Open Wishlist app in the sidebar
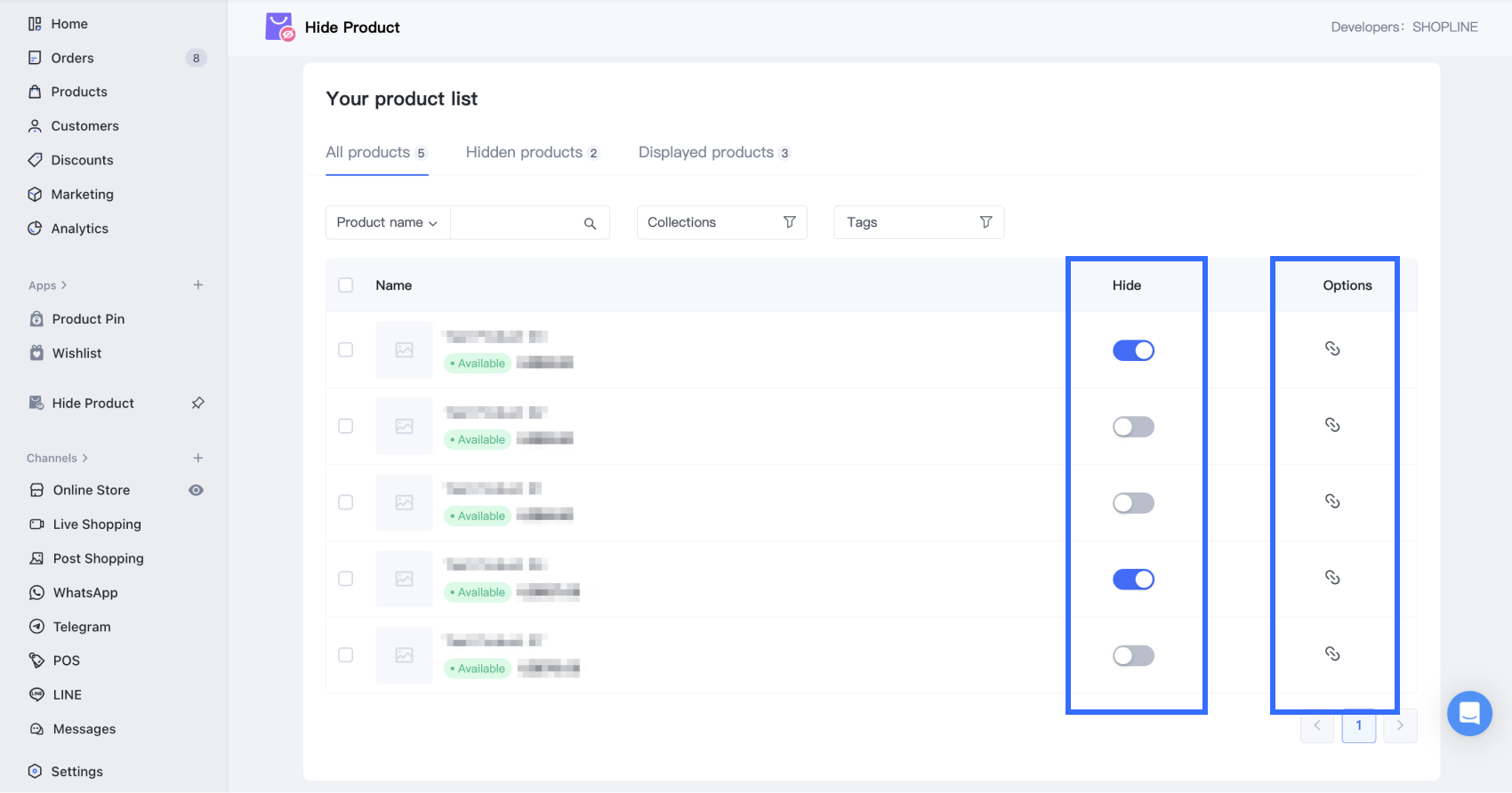Image resolution: width=1512 pixels, height=793 pixels. [76, 353]
